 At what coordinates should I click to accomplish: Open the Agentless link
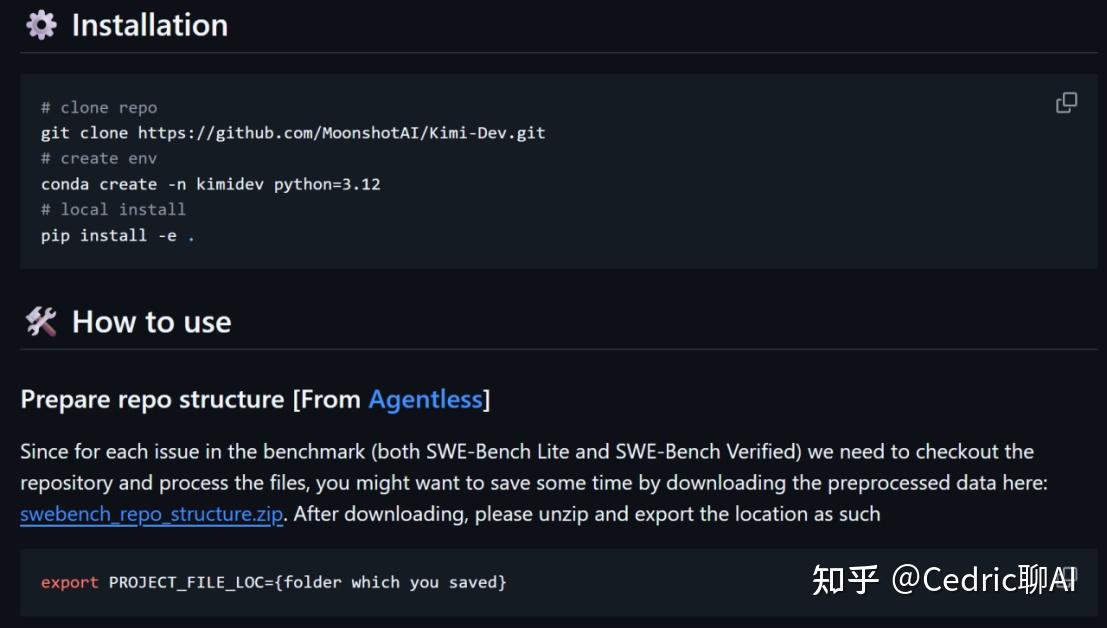click(426, 399)
